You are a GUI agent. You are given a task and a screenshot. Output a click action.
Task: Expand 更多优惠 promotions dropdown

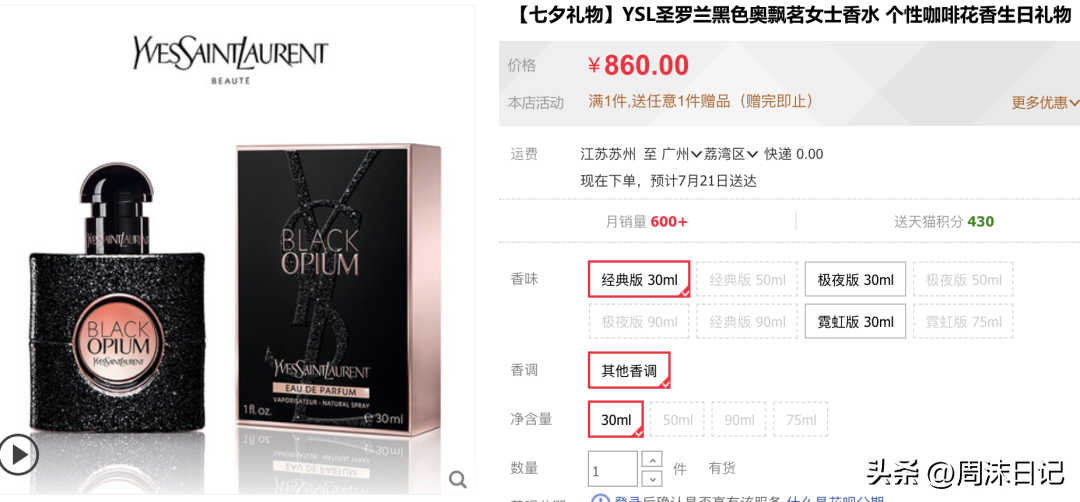click(1045, 103)
